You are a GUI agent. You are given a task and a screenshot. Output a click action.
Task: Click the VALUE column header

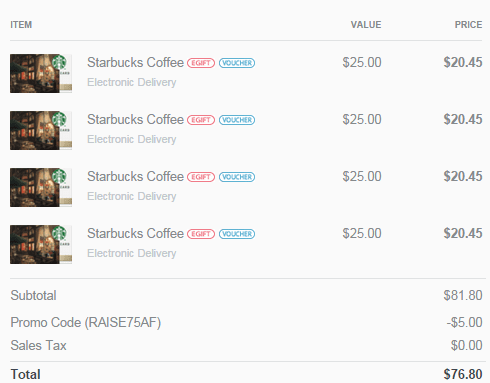[x=366, y=25]
